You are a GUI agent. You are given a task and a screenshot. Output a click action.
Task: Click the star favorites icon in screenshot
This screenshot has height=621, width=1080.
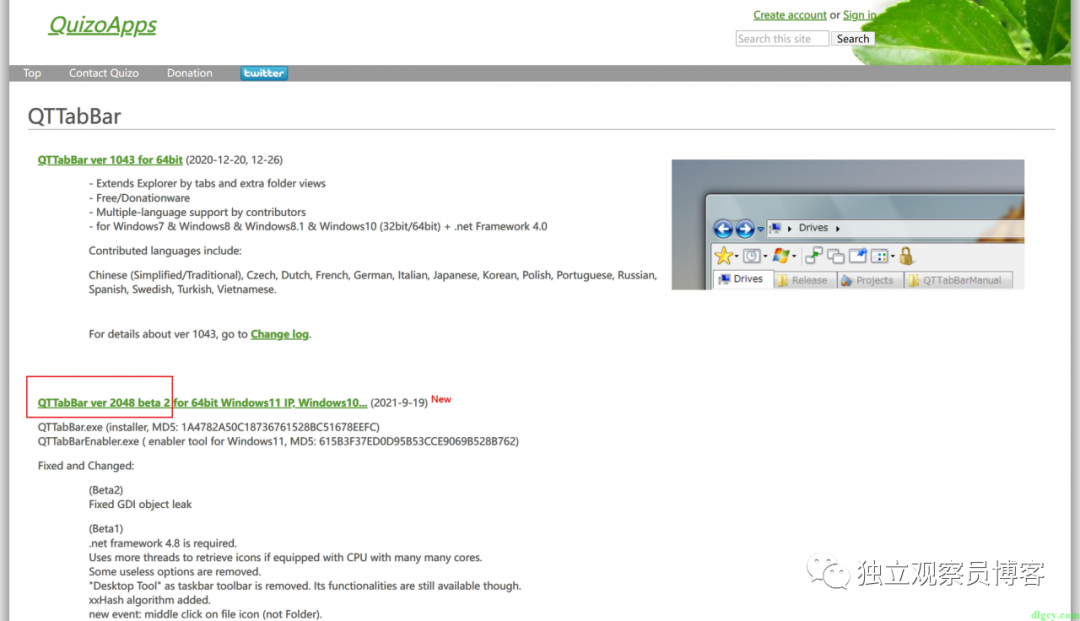coord(723,256)
